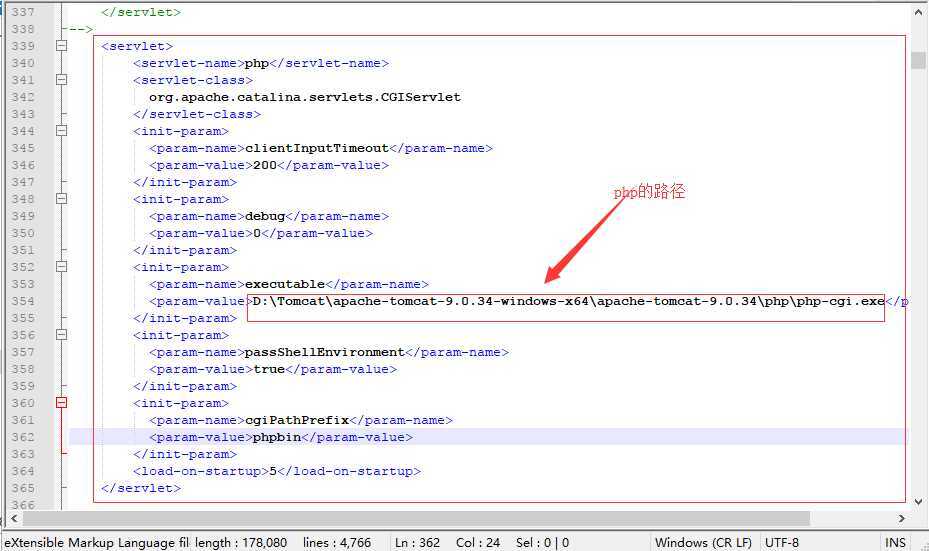The image size is (929, 551).
Task: Click 'Windows (CR LF)' in the status bar
Action: 703,542
